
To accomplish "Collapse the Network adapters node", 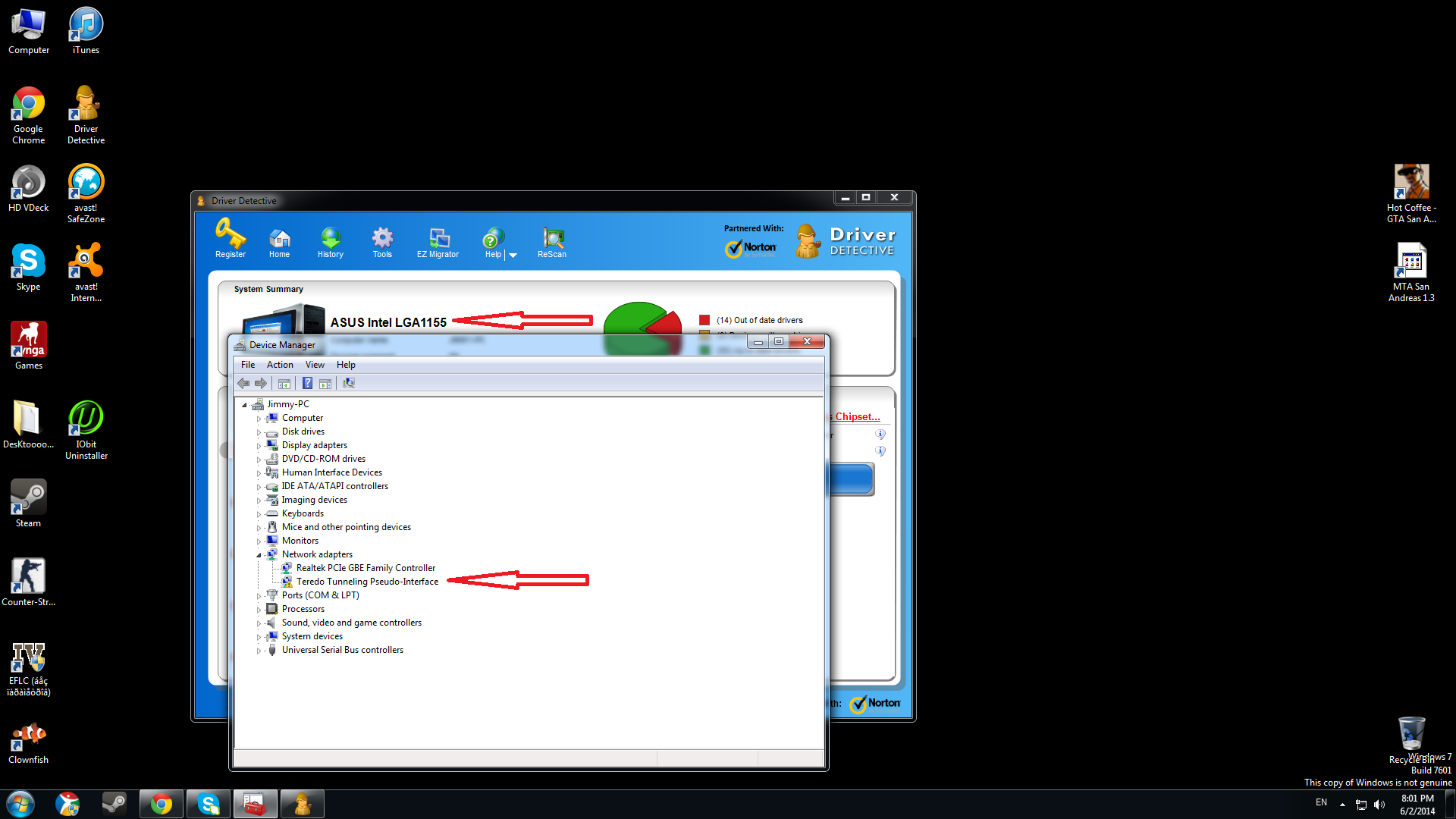I will (259, 555).
